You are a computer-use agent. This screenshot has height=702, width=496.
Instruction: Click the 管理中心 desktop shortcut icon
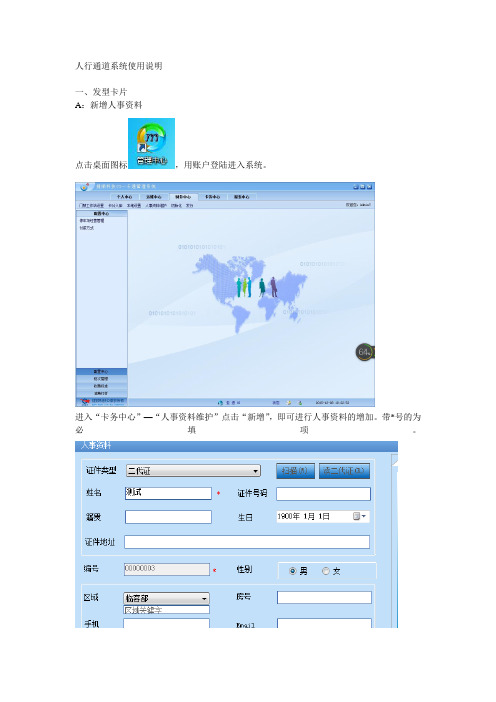coord(151,143)
